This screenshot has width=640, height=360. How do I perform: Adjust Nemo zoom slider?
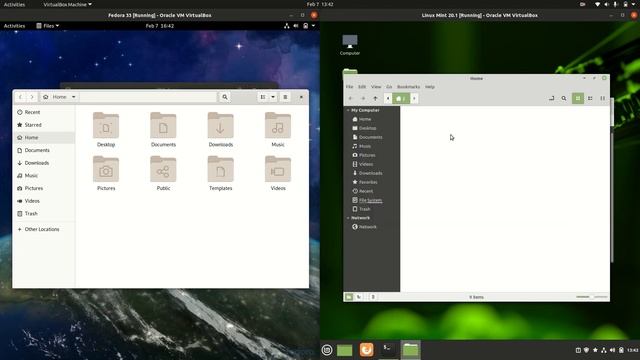click(x=592, y=297)
